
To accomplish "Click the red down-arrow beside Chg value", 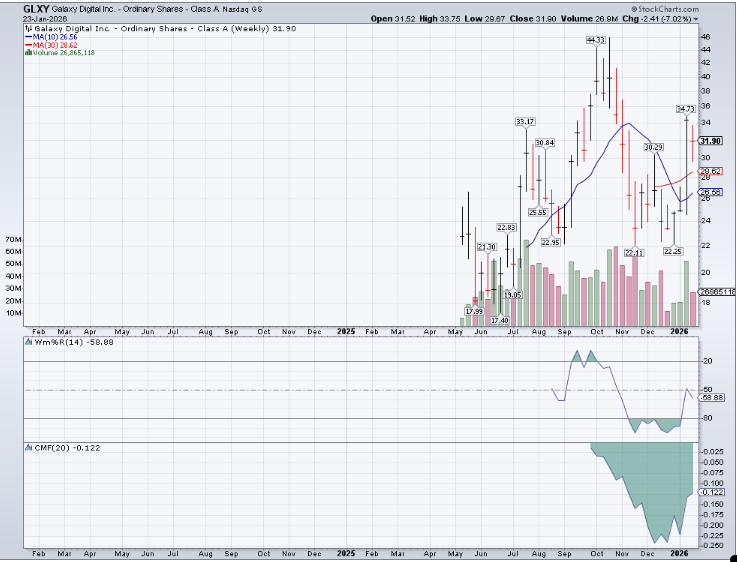I will point(696,18).
